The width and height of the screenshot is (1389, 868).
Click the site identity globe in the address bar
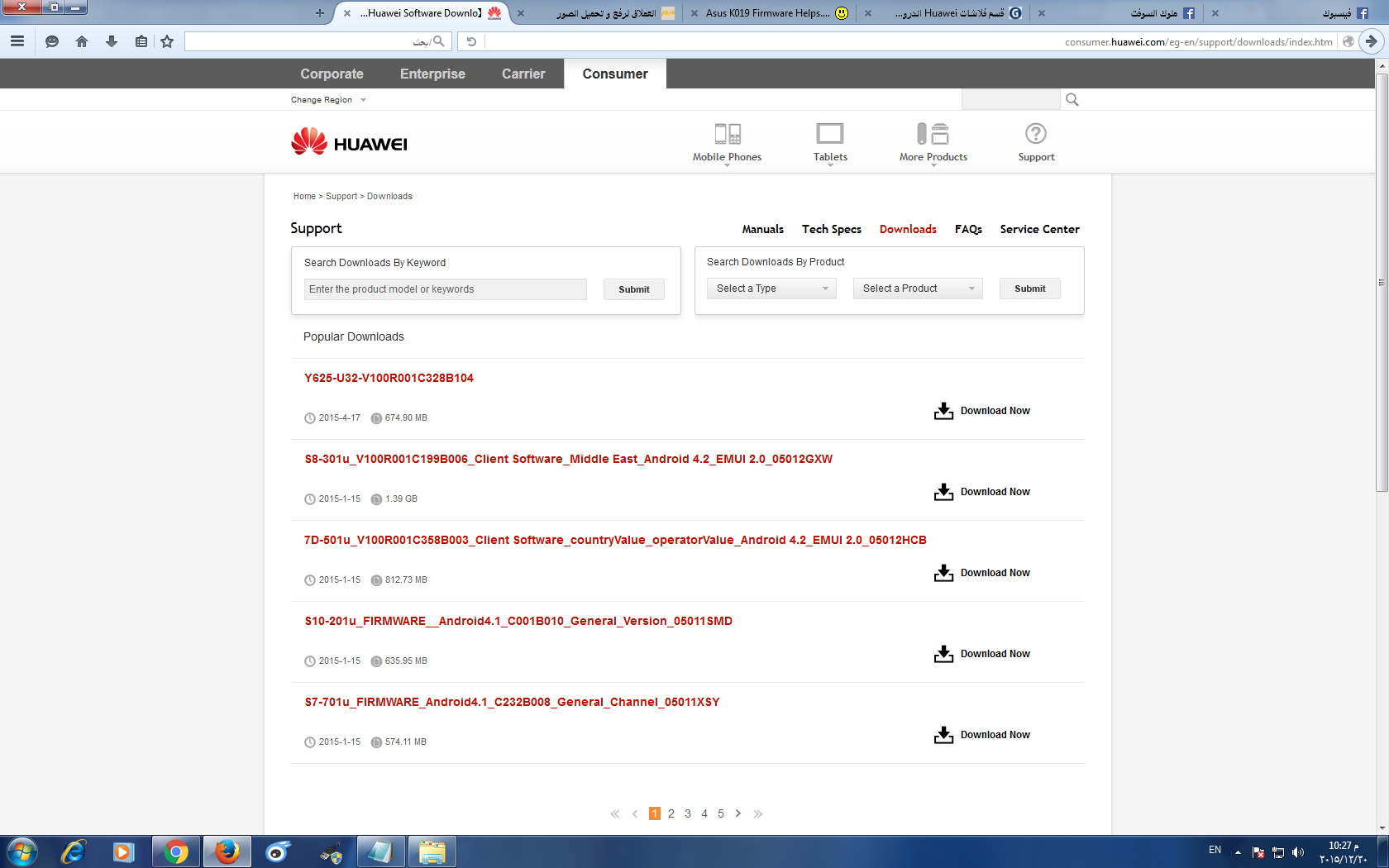(1348, 41)
